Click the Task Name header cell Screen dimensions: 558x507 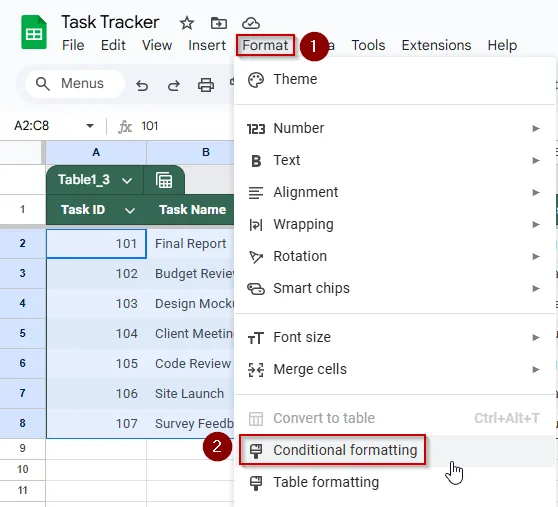click(190, 210)
